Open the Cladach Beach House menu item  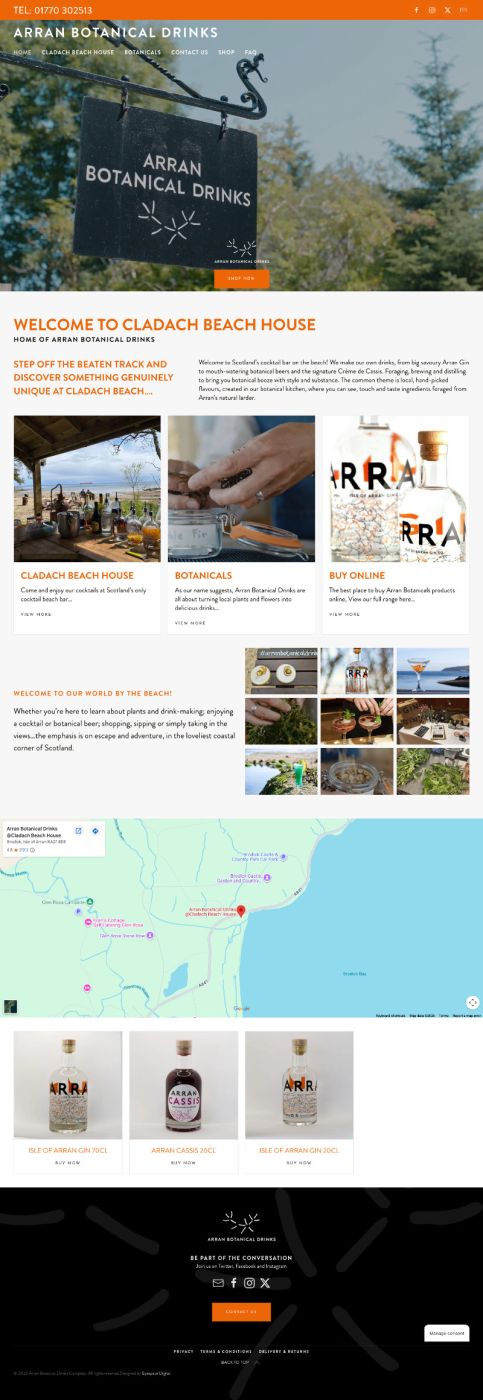(78, 52)
